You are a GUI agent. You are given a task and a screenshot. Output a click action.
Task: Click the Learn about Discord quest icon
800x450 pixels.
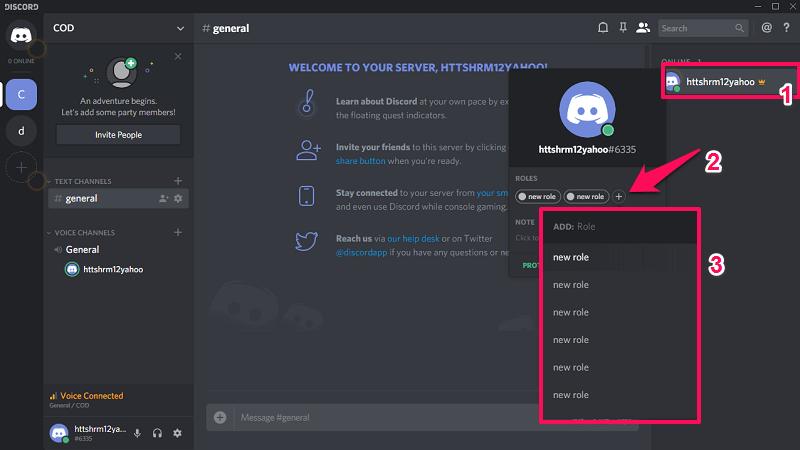tap(307, 104)
